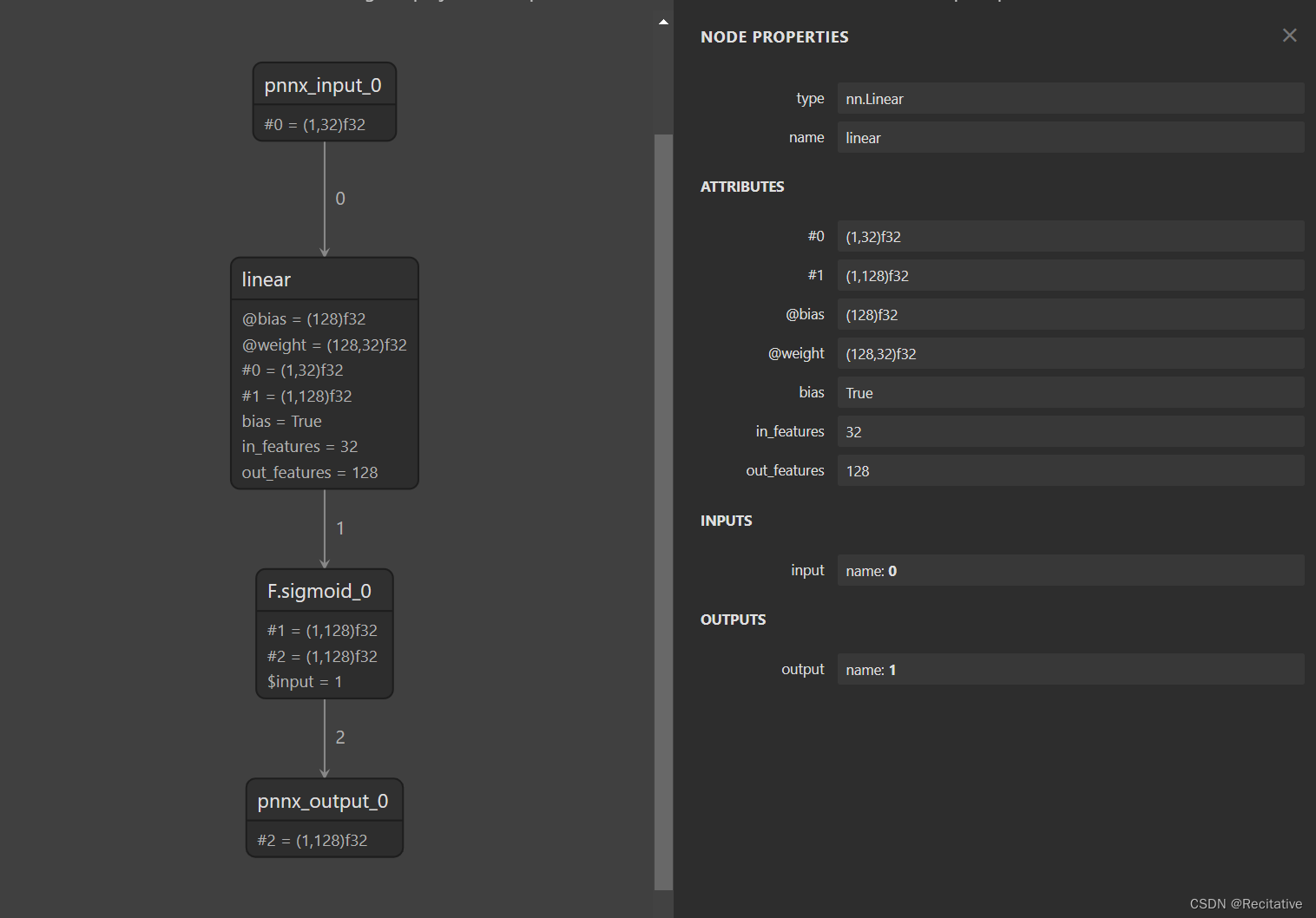Click 'out_features = 128' in linear node
Image resolution: width=1316 pixels, height=918 pixels.
[x=310, y=473]
